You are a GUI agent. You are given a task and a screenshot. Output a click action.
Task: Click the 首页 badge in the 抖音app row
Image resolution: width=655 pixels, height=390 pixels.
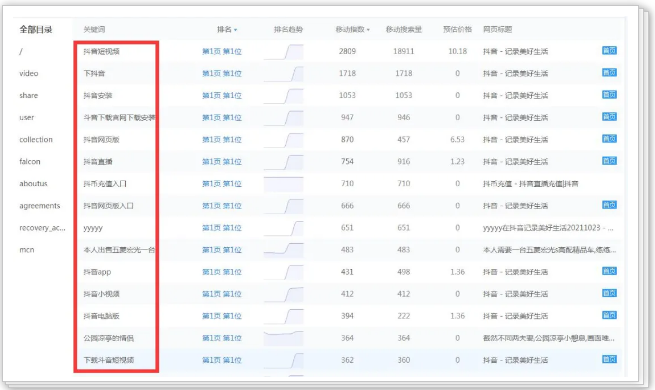tap(609, 271)
